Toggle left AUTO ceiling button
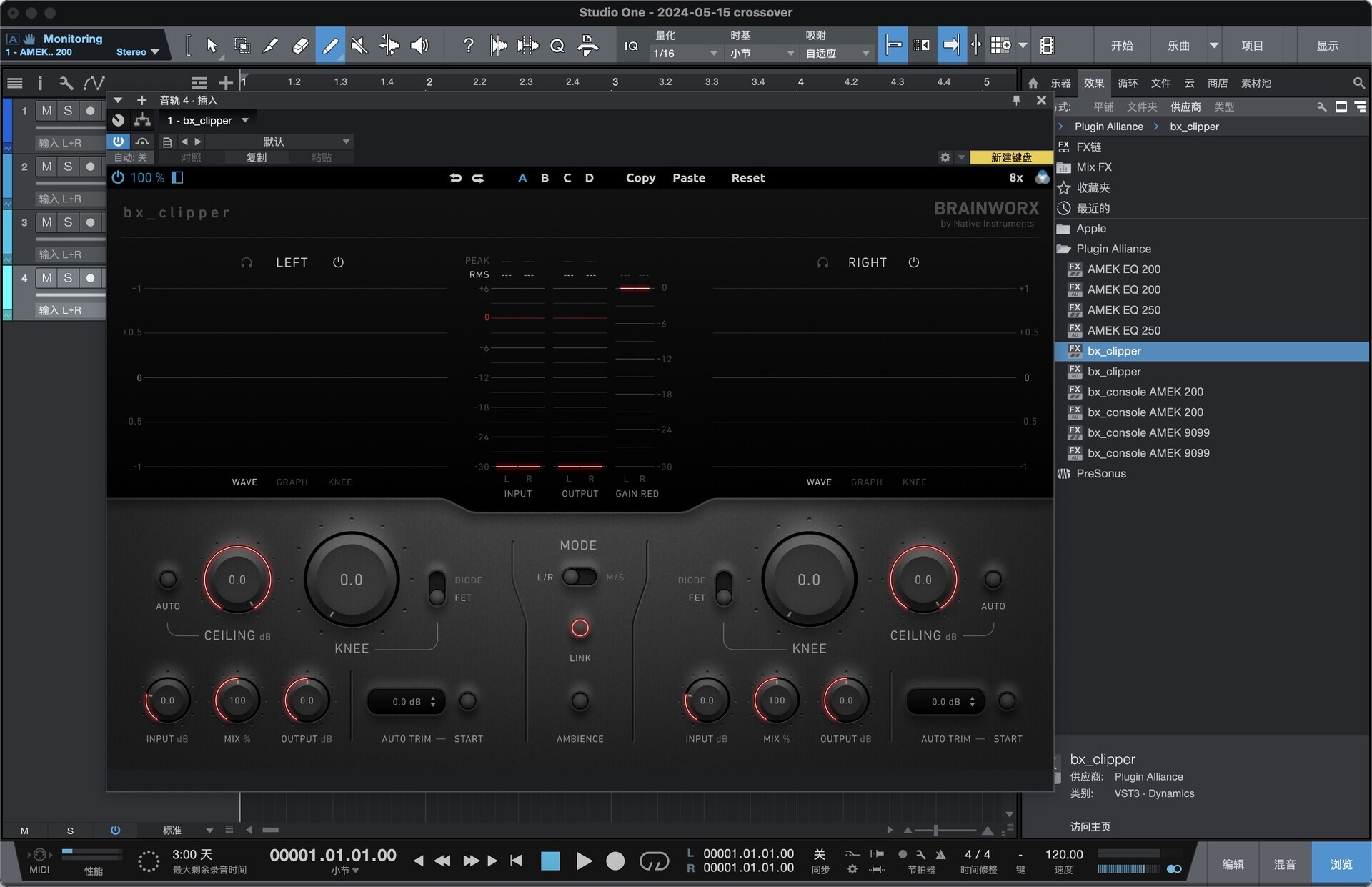The image size is (1372, 887). (x=168, y=579)
